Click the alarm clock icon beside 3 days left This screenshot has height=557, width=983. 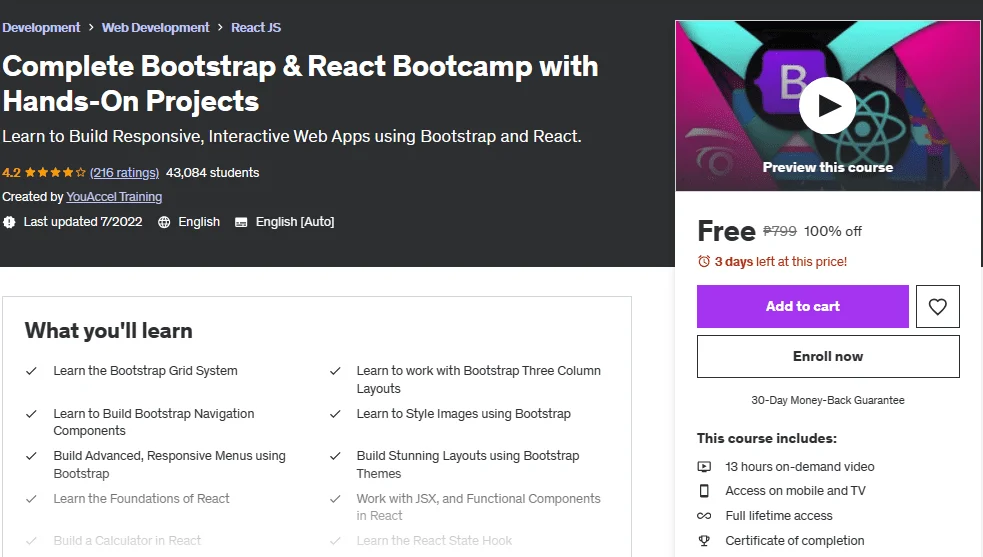(x=704, y=262)
